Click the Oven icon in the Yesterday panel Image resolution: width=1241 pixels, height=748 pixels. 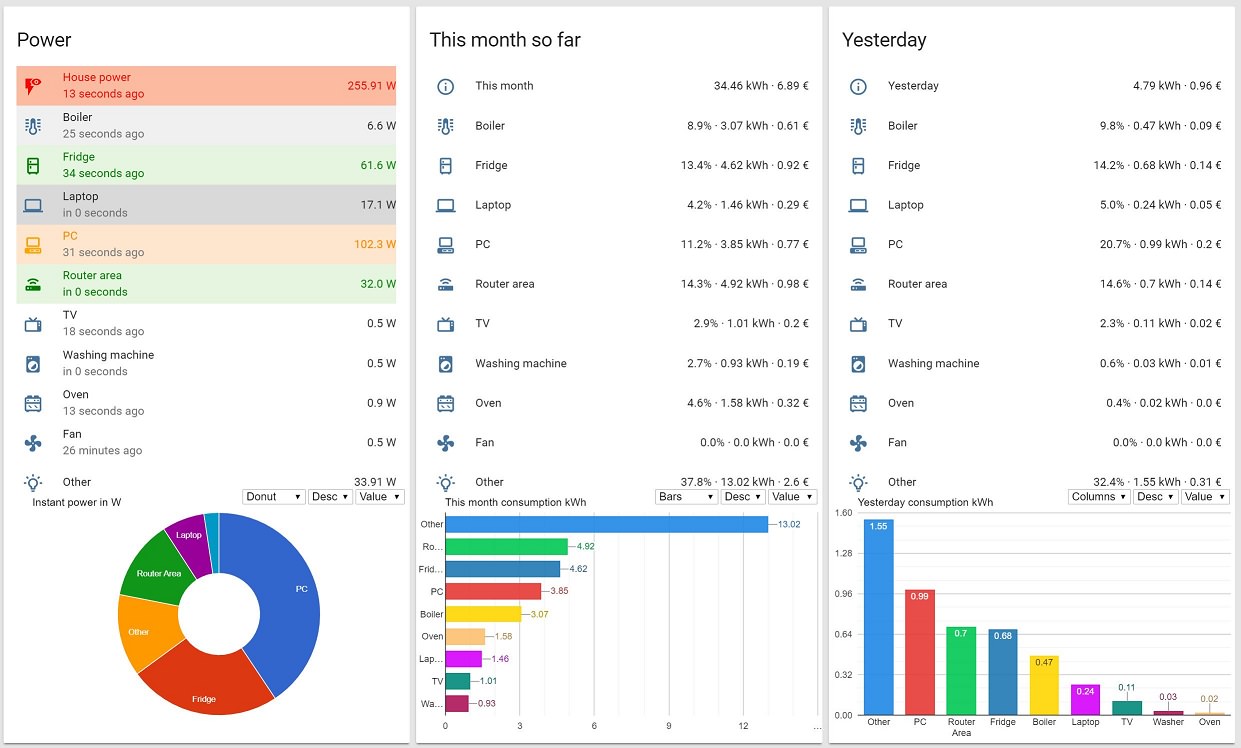pyautogui.click(x=858, y=403)
